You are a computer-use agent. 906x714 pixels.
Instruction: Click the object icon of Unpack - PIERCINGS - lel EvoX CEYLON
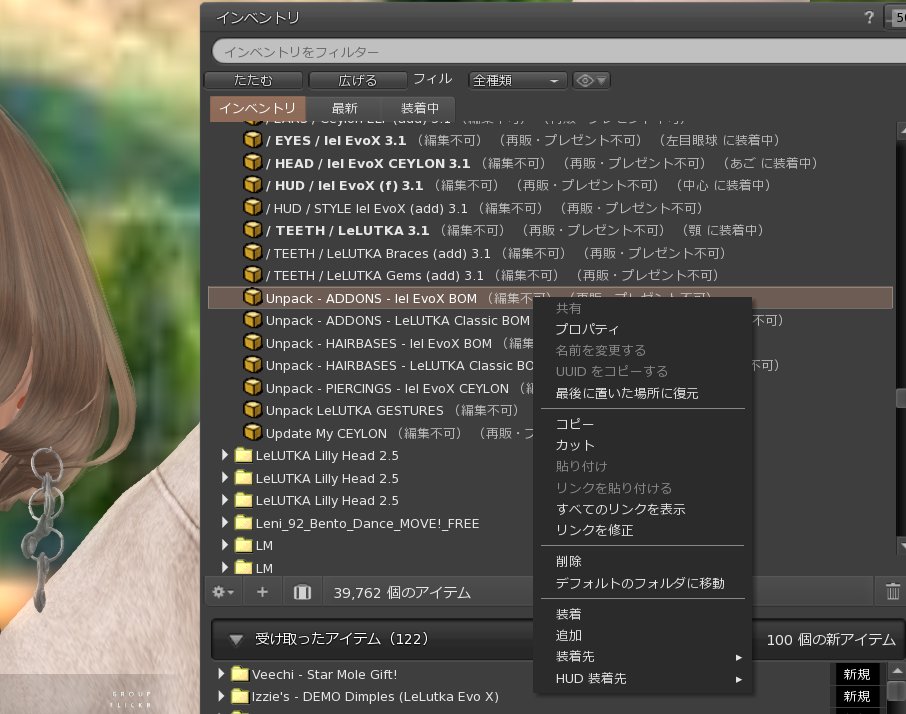click(x=253, y=388)
